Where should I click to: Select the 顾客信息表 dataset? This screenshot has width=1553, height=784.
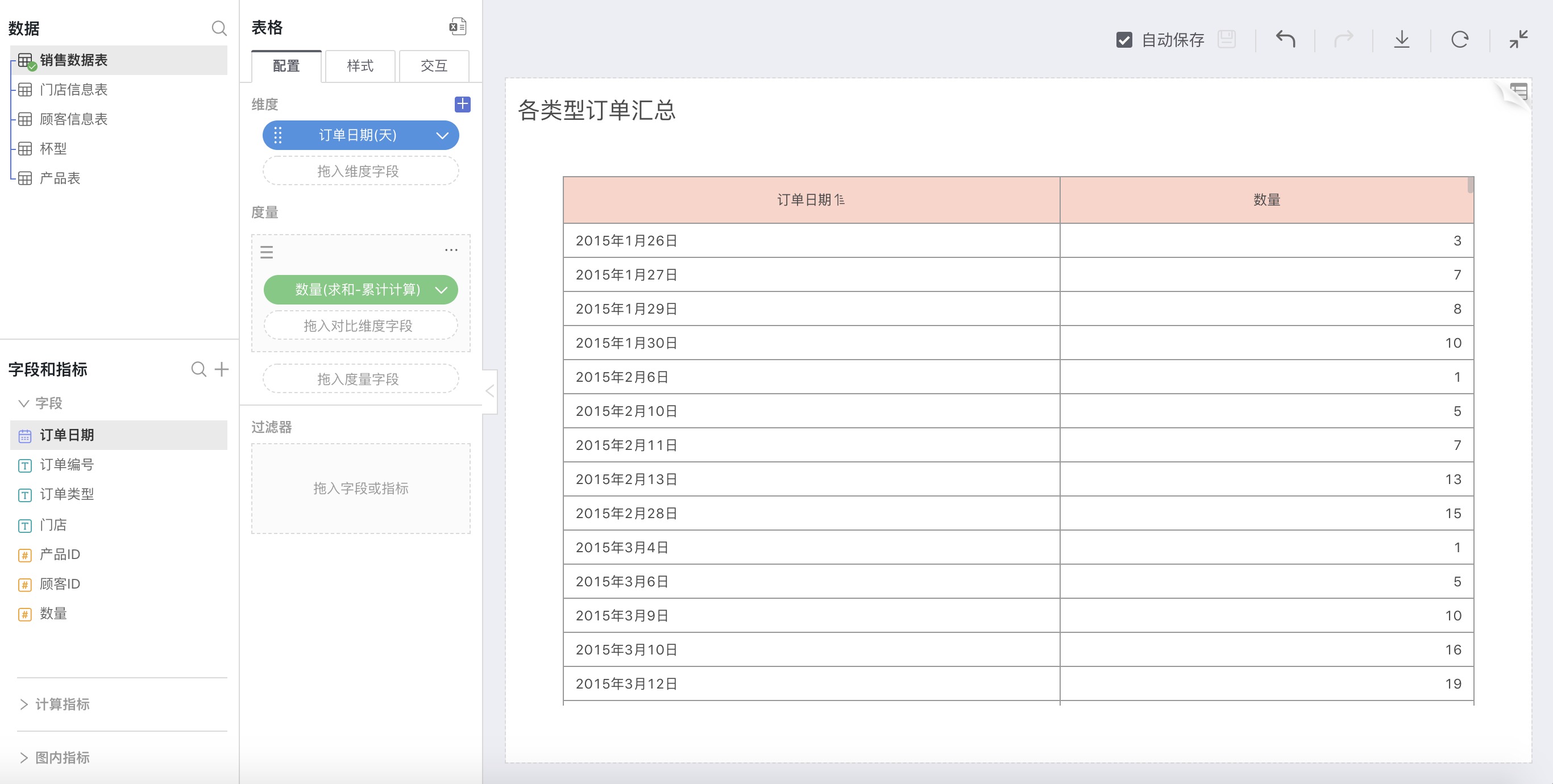coord(119,119)
